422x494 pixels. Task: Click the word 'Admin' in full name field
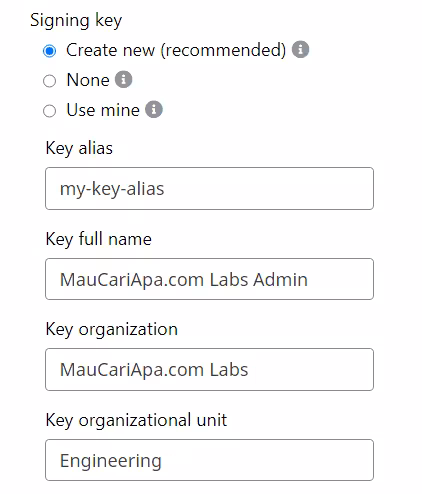coord(280,279)
